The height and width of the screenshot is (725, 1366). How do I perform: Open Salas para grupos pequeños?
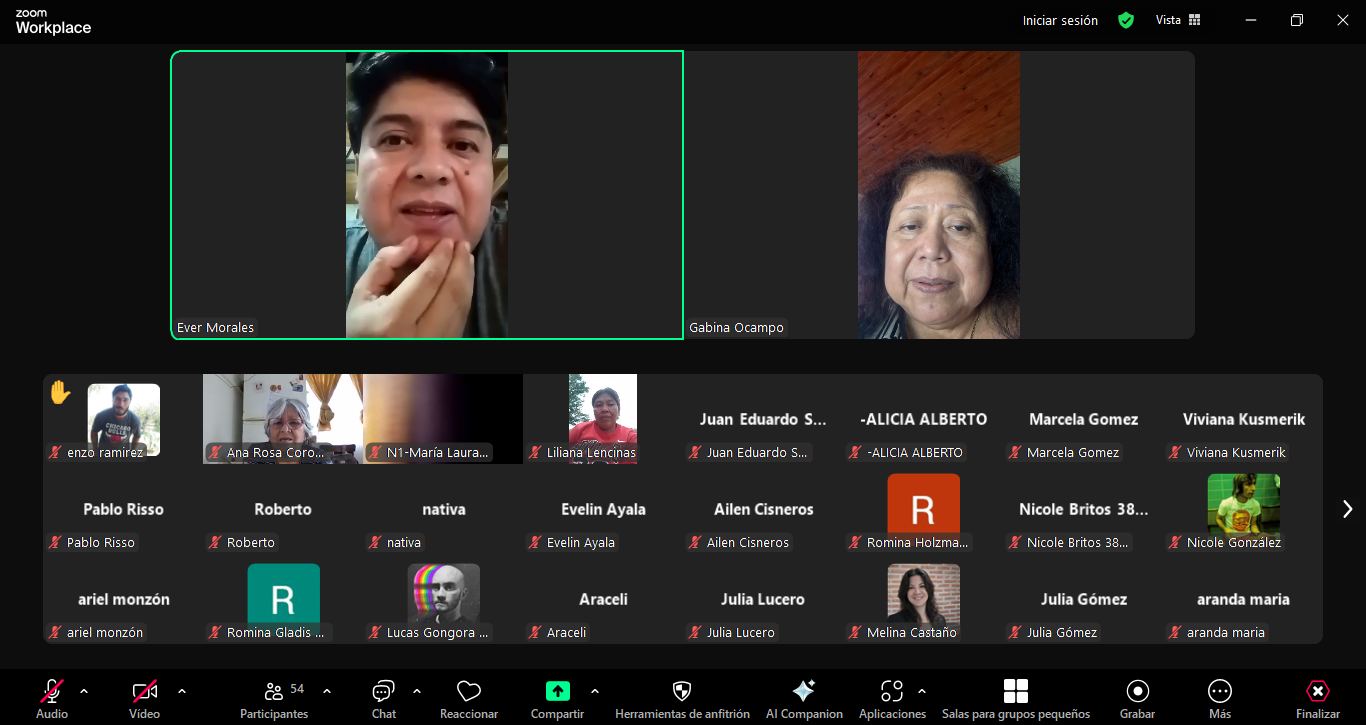tap(1015, 692)
